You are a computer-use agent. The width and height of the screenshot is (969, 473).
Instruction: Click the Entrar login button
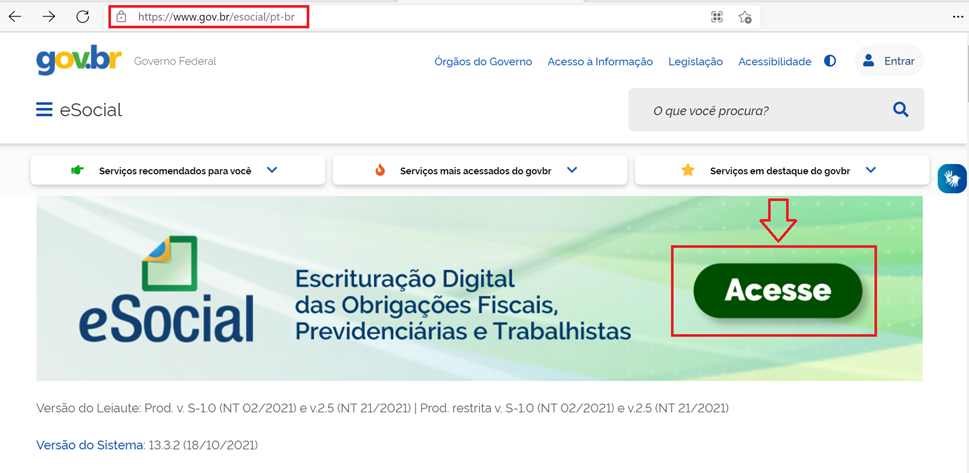[889, 61]
